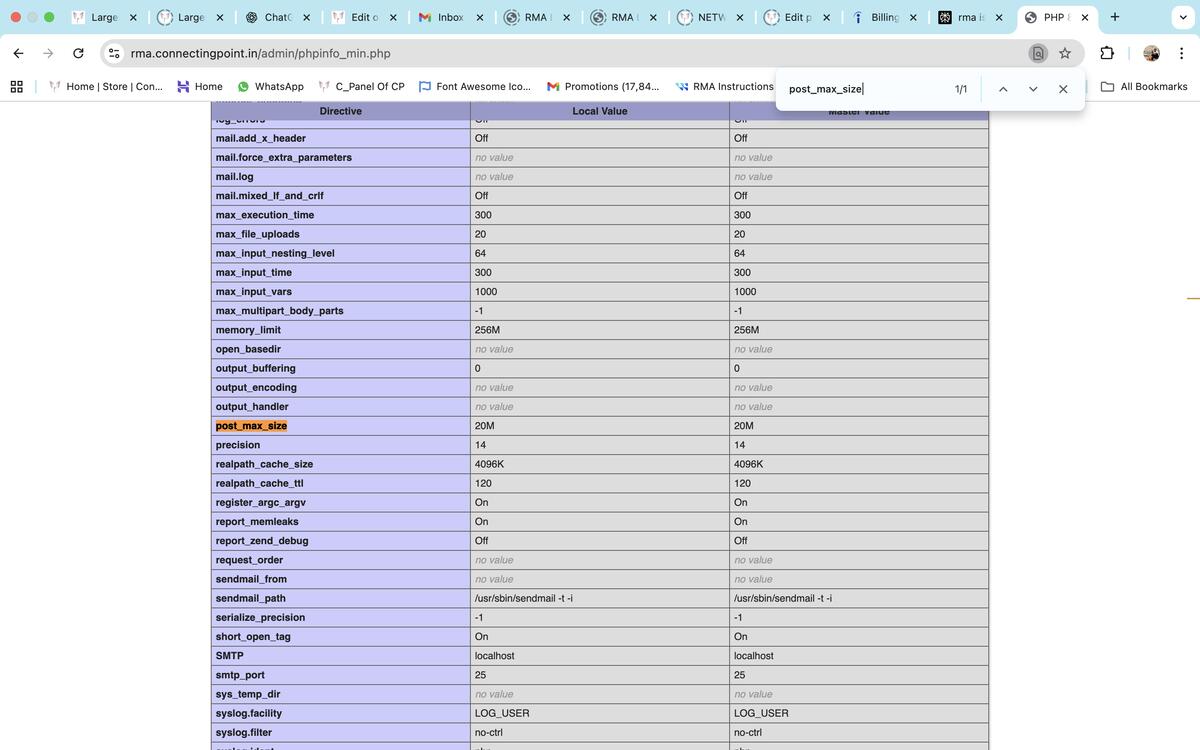Open the Chrome three-dot menu
Image resolution: width=1200 pixels, height=750 pixels.
pos(1182,53)
